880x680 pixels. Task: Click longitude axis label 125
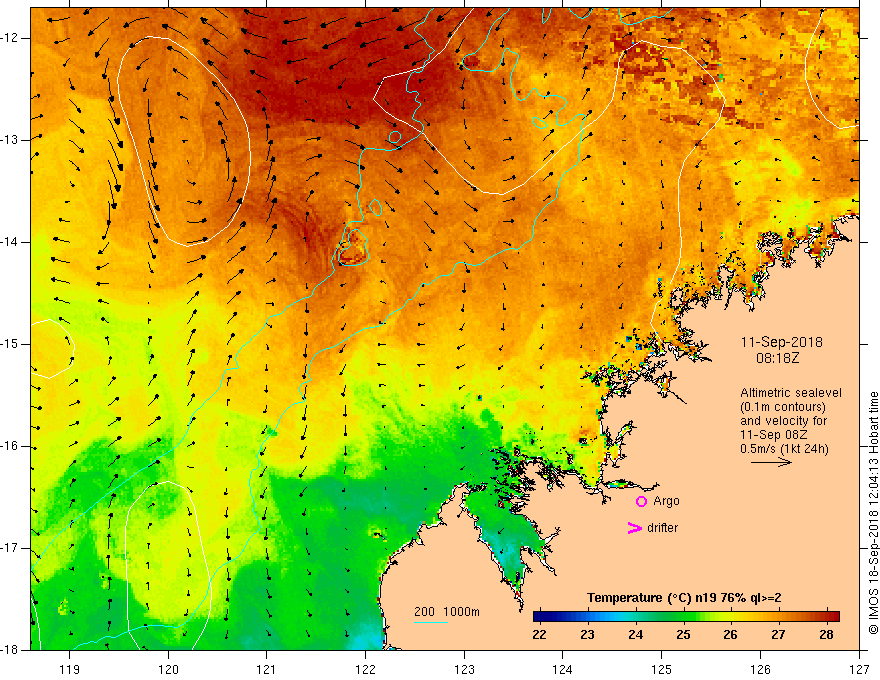coord(662,669)
